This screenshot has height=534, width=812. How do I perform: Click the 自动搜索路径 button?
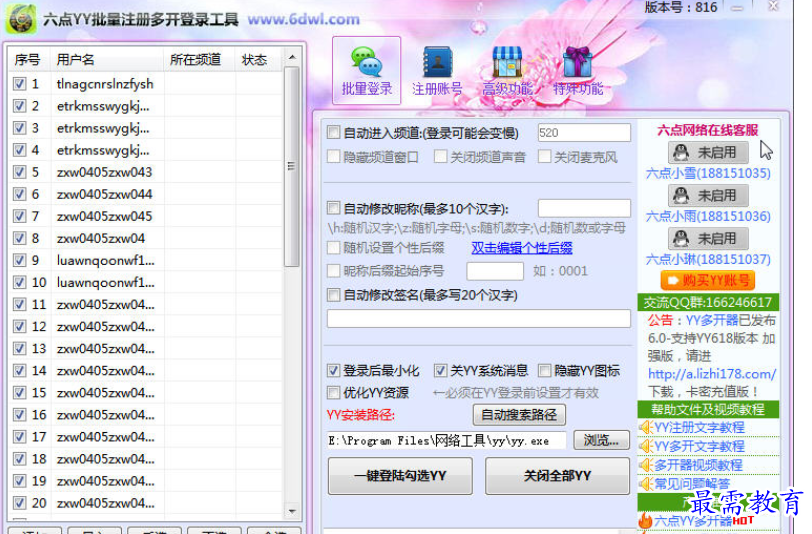(519, 415)
